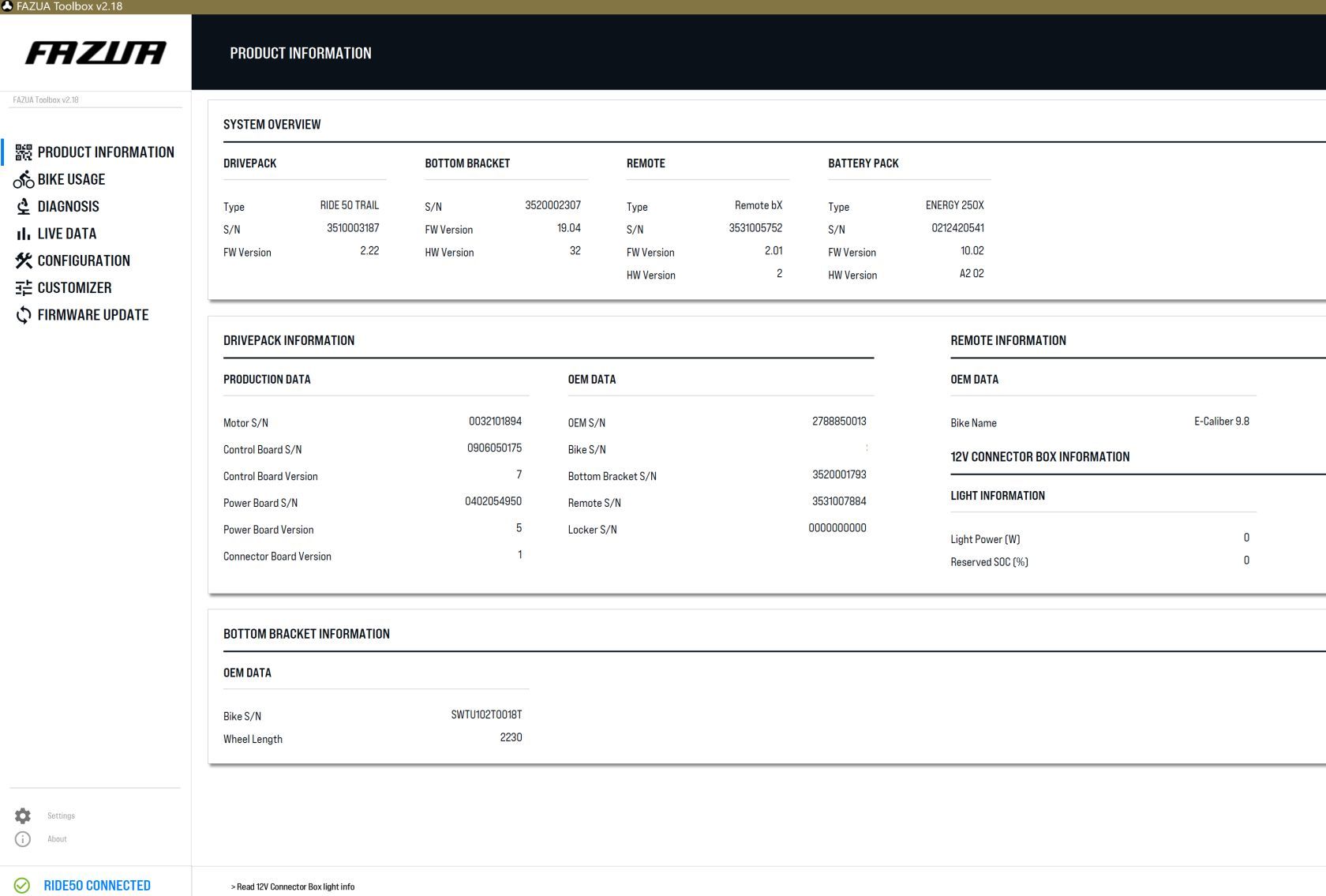Click the FAZUA Toolbox v2.18 sidebar label
The width and height of the screenshot is (1326, 896).
point(46,100)
